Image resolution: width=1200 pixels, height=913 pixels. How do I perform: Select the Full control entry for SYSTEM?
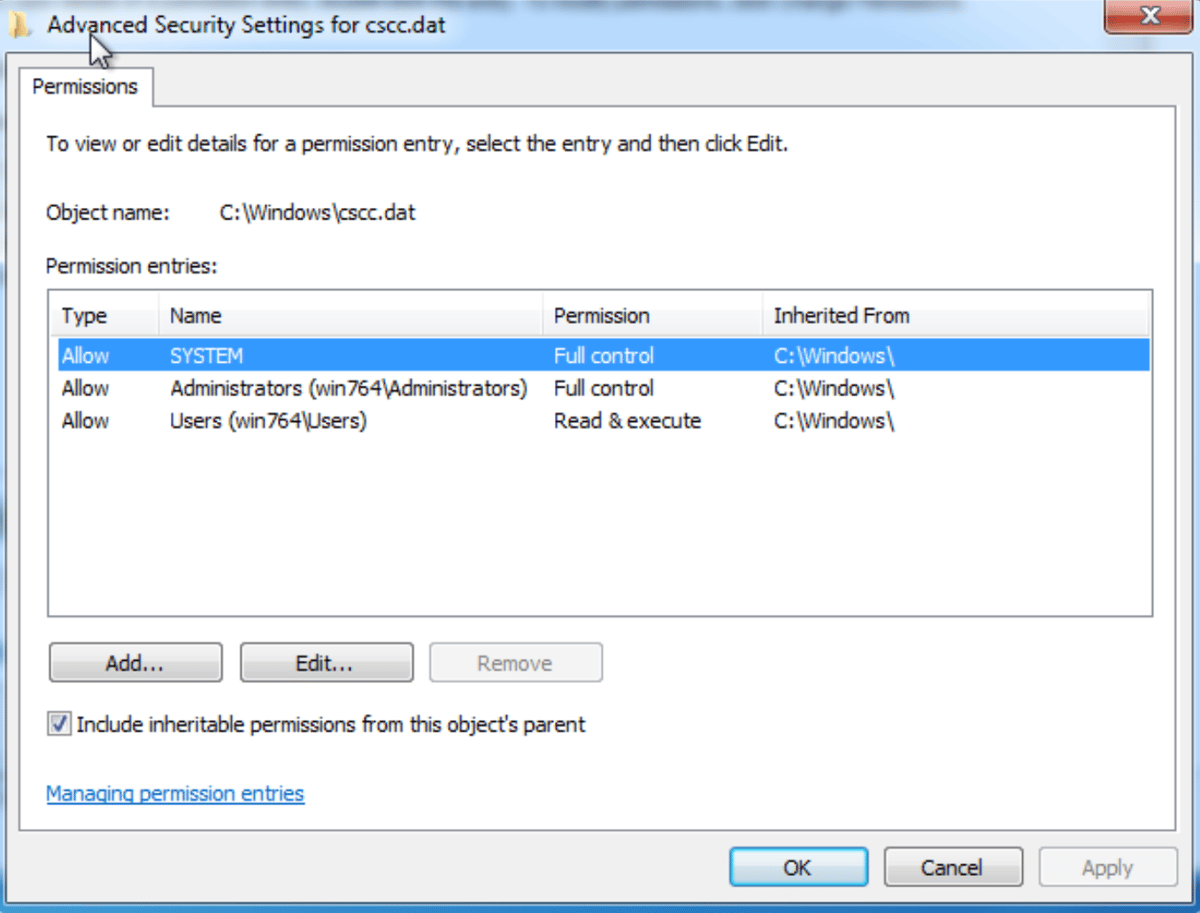604,355
